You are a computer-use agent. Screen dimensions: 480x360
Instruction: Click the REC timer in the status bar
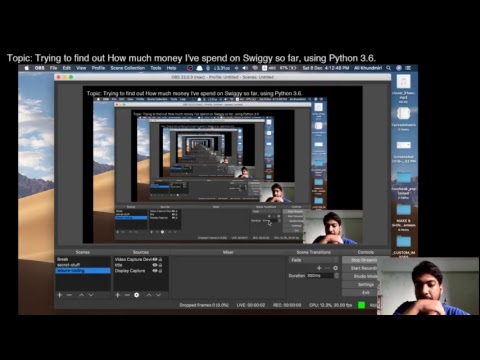287,305
